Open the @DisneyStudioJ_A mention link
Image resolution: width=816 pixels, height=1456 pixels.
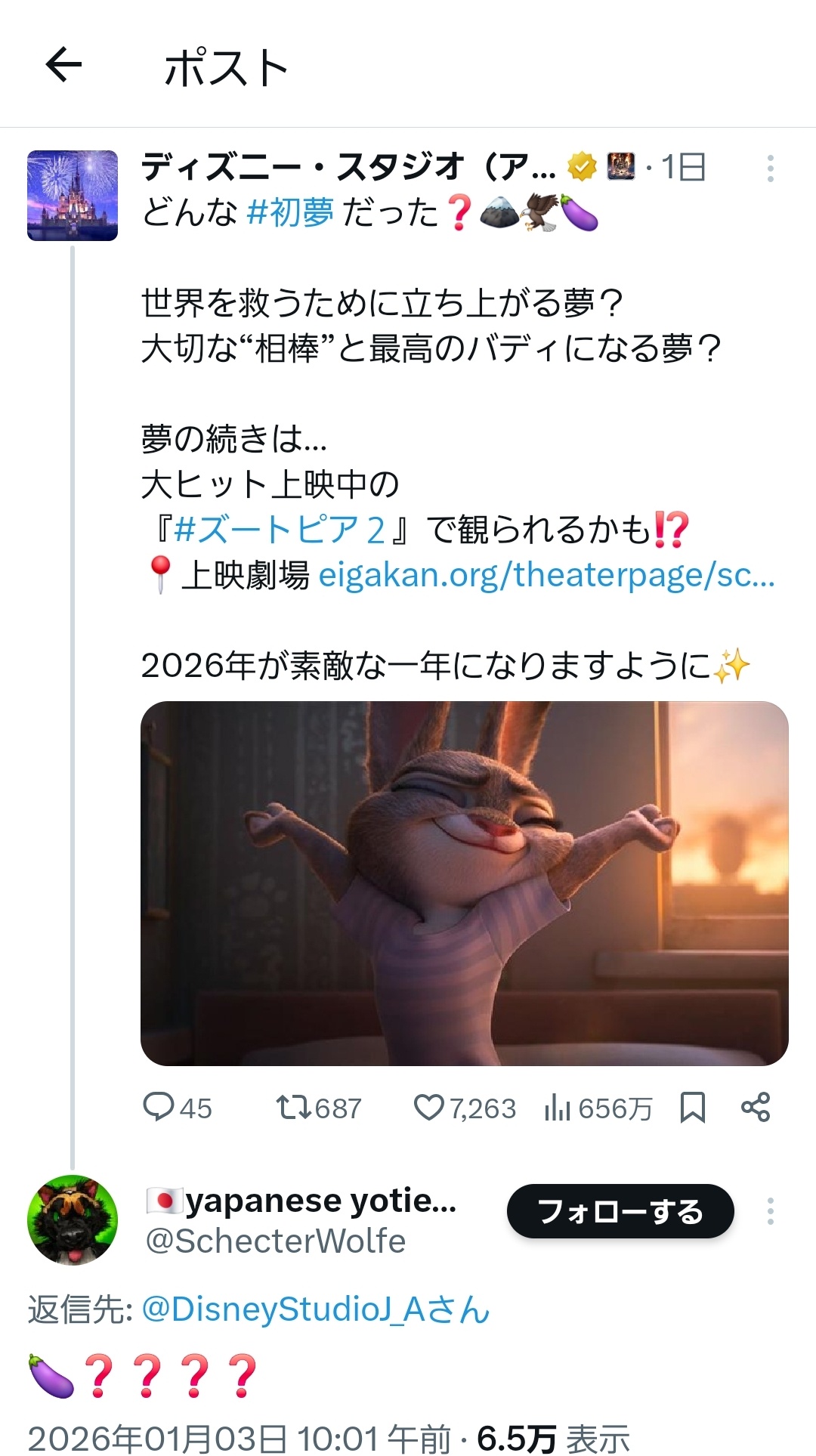pos(316,1309)
